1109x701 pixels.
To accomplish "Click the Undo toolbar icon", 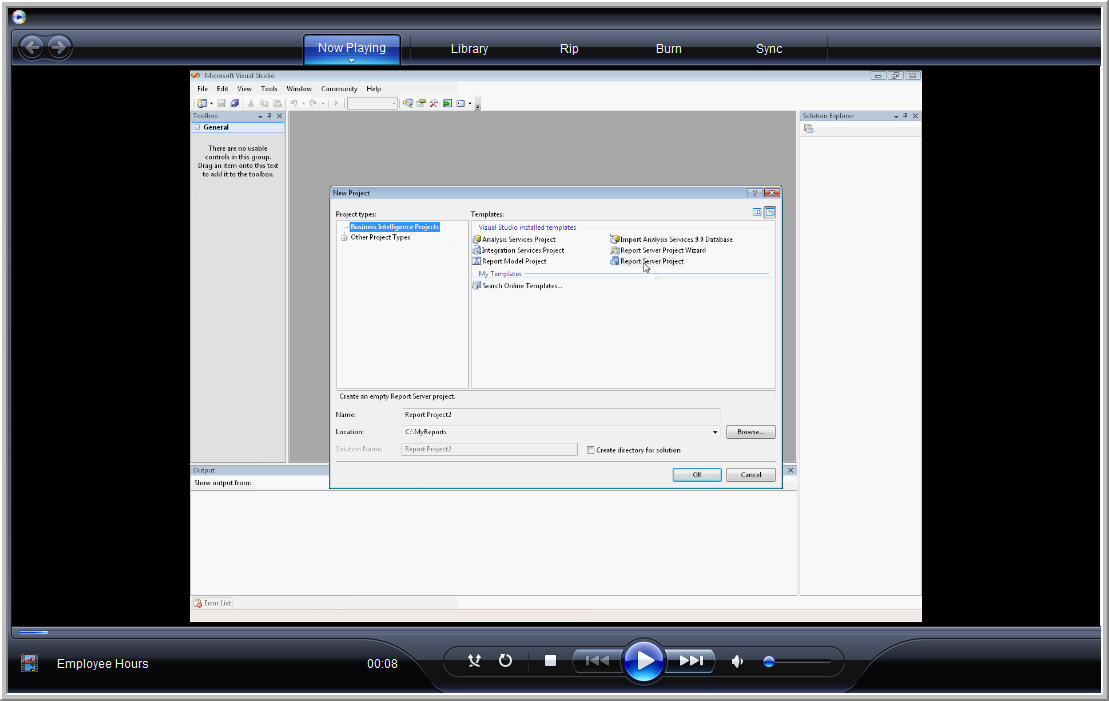I will coord(294,103).
